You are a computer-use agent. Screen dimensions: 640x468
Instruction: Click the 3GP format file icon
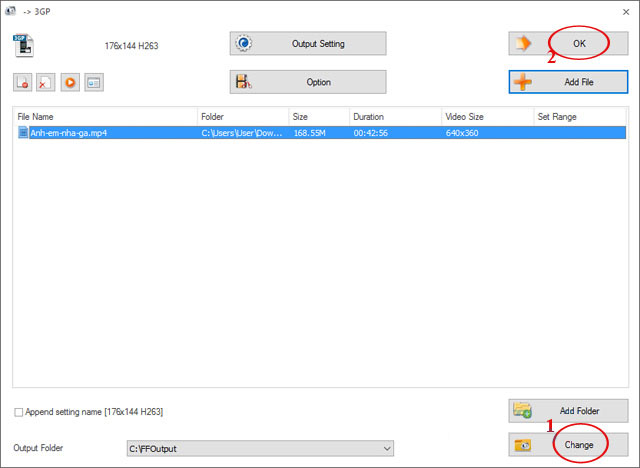pos(23,45)
